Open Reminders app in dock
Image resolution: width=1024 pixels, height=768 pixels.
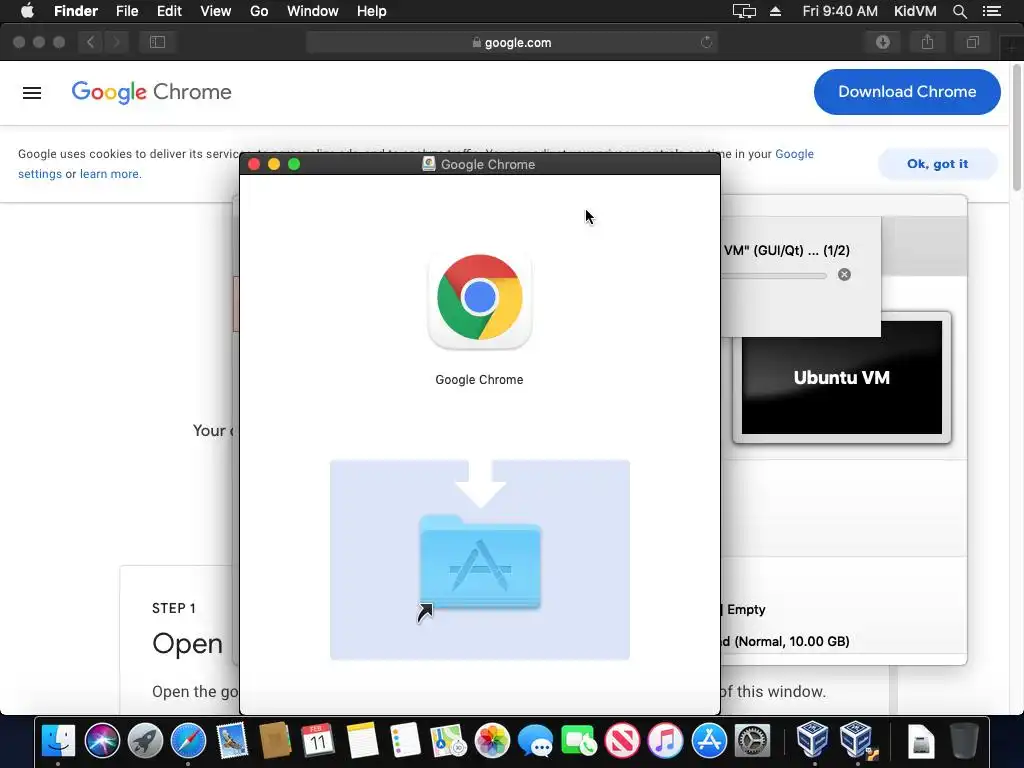pos(405,741)
